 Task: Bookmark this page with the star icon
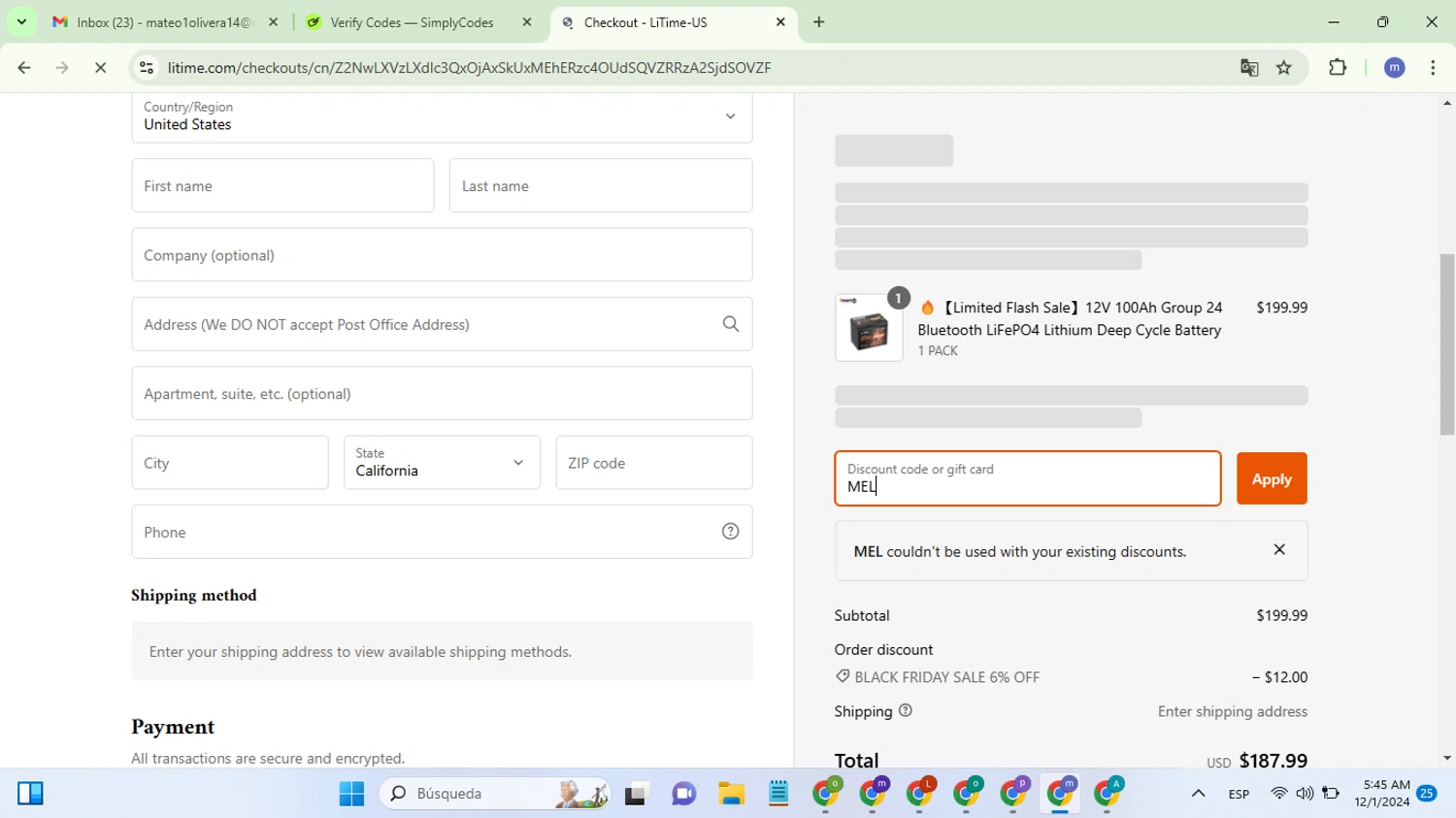coord(1284,68)
